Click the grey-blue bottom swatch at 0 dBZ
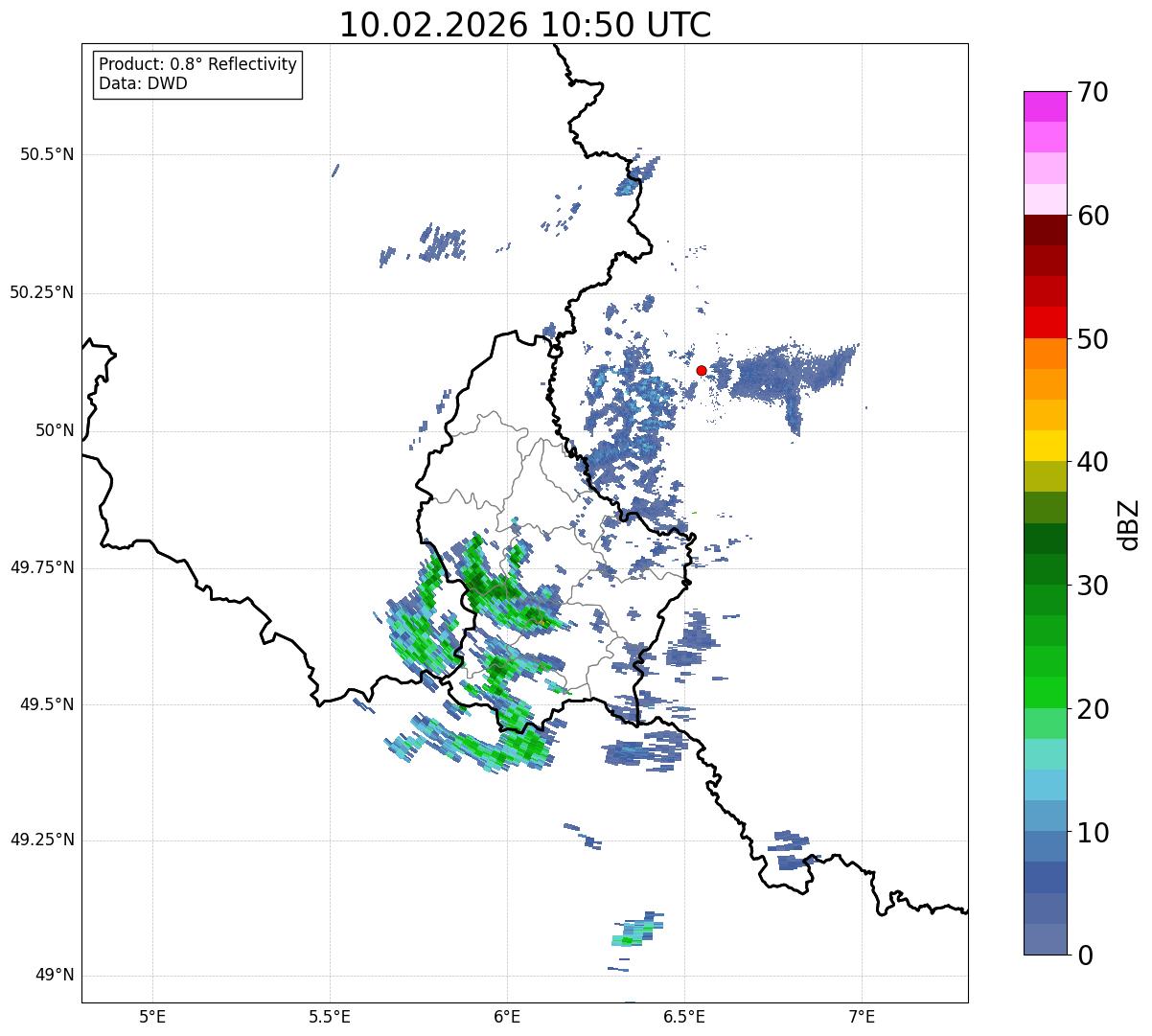 pos(1045,939)
